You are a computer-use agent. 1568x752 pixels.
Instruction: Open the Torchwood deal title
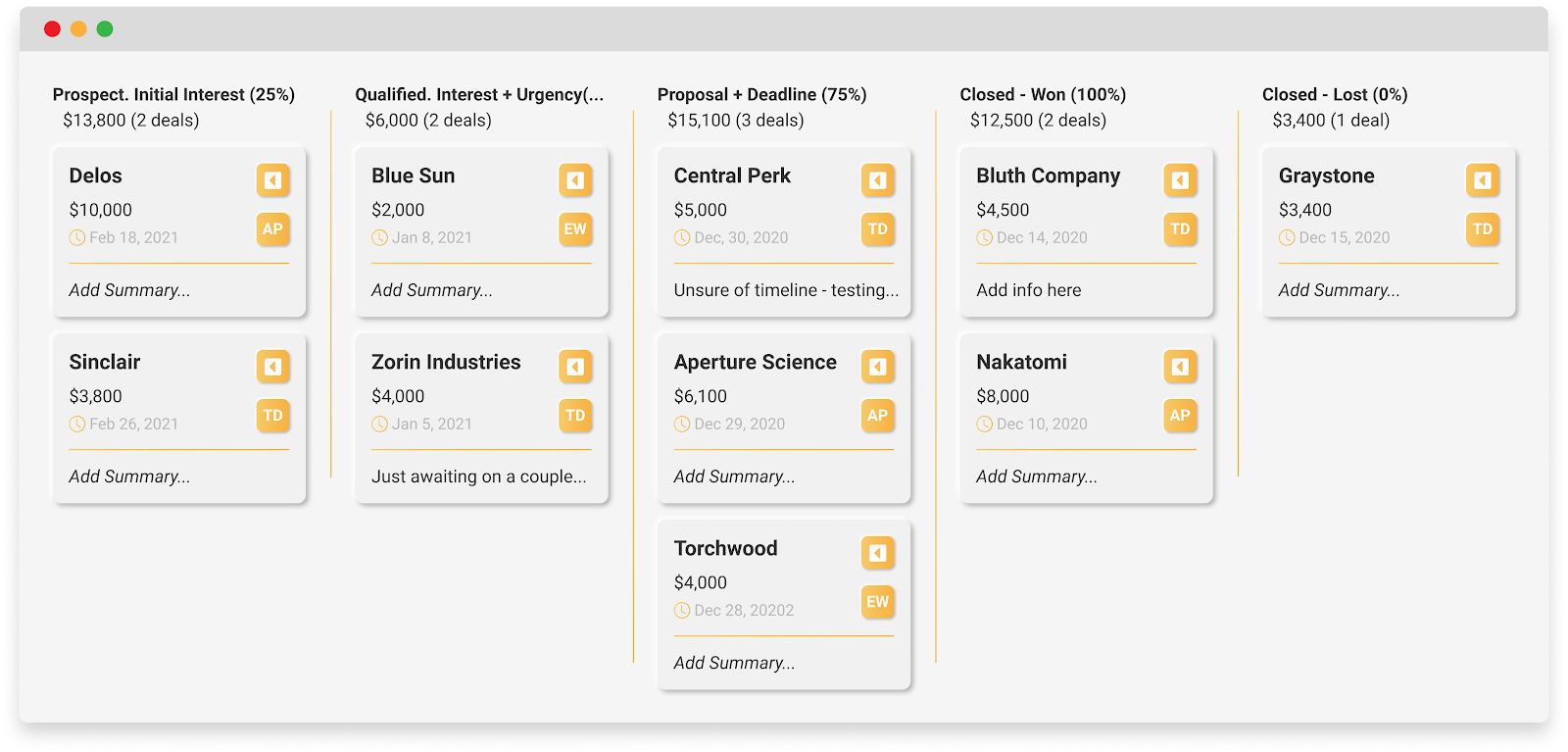[726, 548]
